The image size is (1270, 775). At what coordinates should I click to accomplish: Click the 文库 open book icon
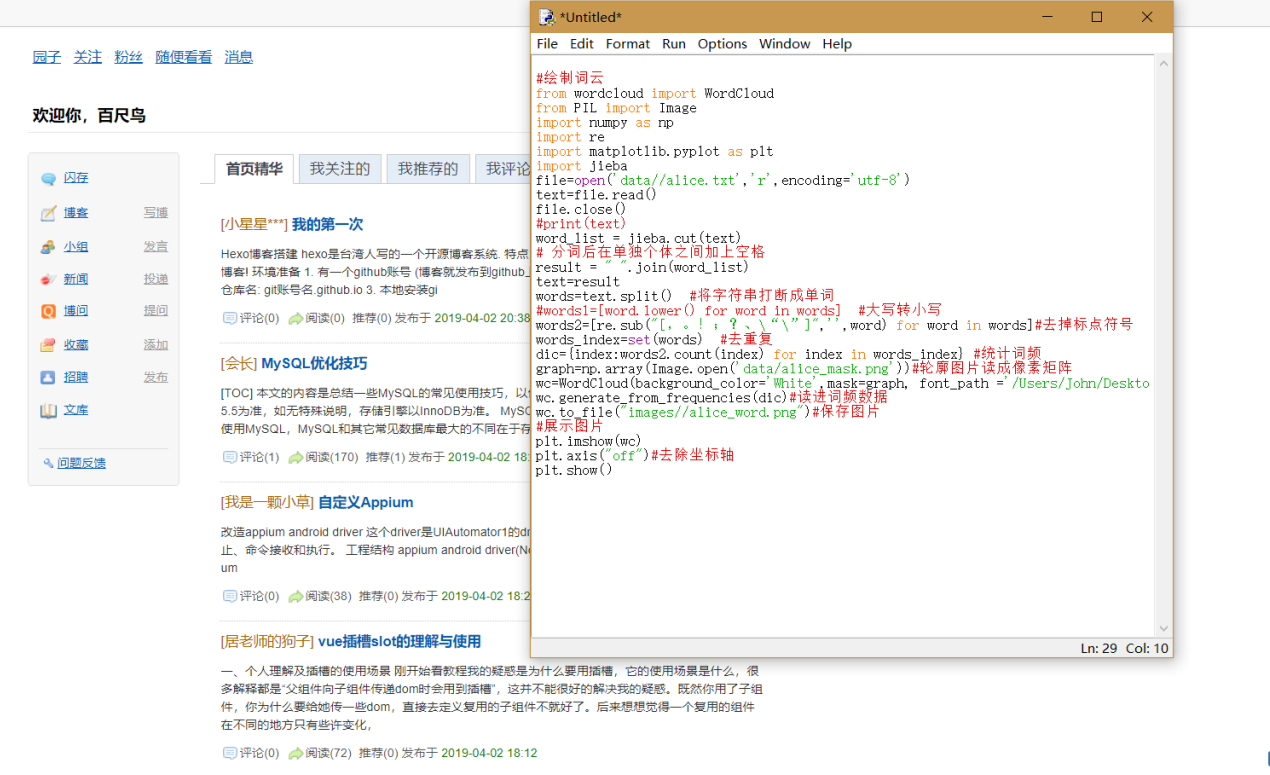[x=48, y=410]
